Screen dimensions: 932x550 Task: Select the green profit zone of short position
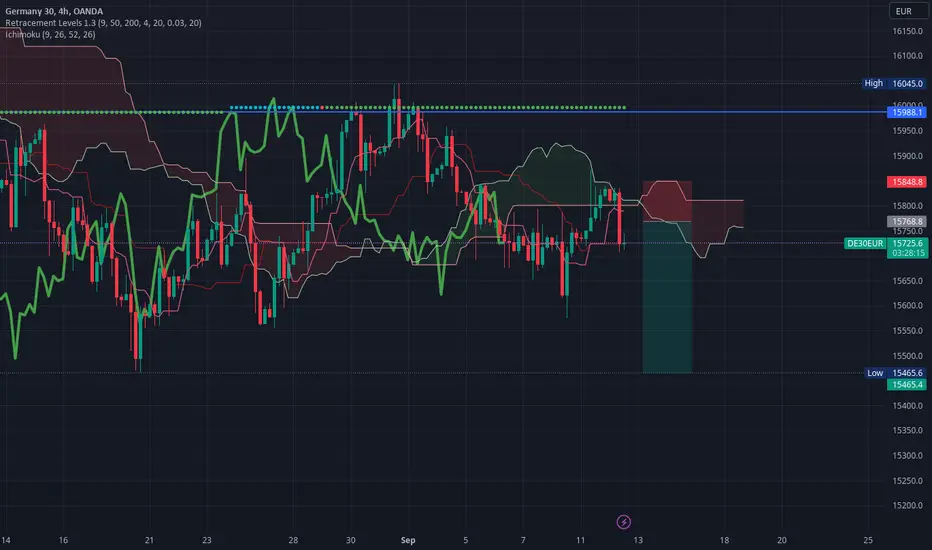tap(667, 297)
